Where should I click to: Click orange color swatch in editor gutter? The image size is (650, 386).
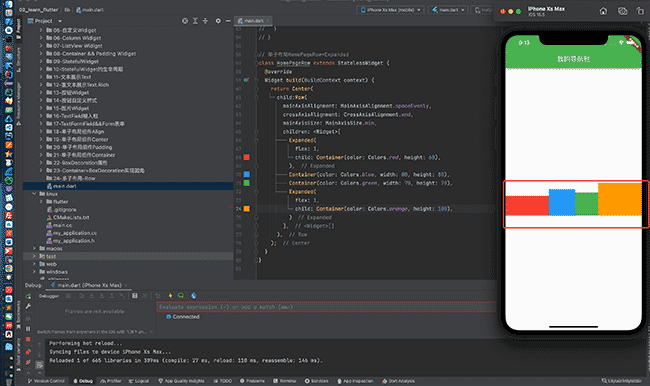247,209
